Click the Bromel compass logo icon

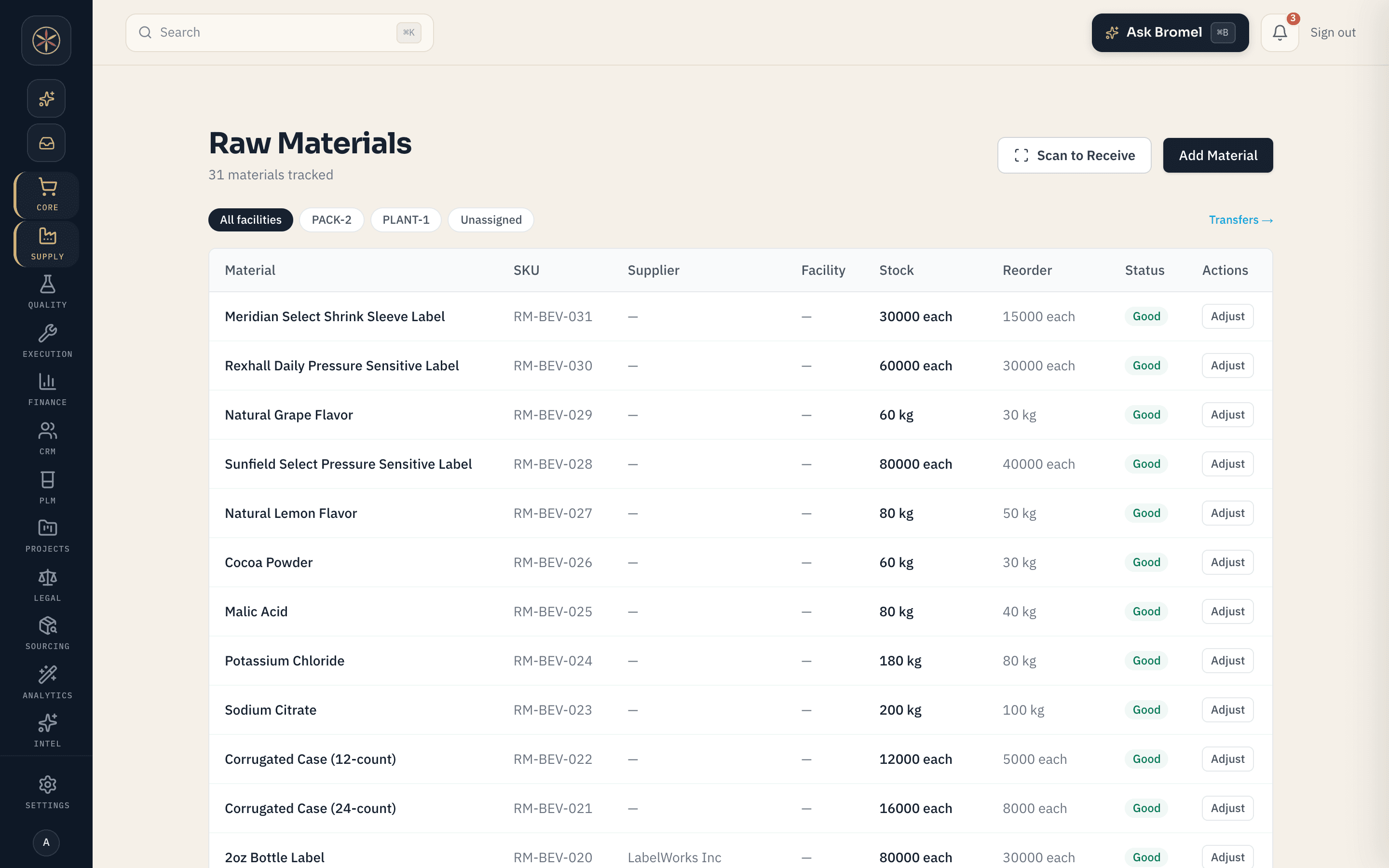pyautogui.click(x=46, y=40)
